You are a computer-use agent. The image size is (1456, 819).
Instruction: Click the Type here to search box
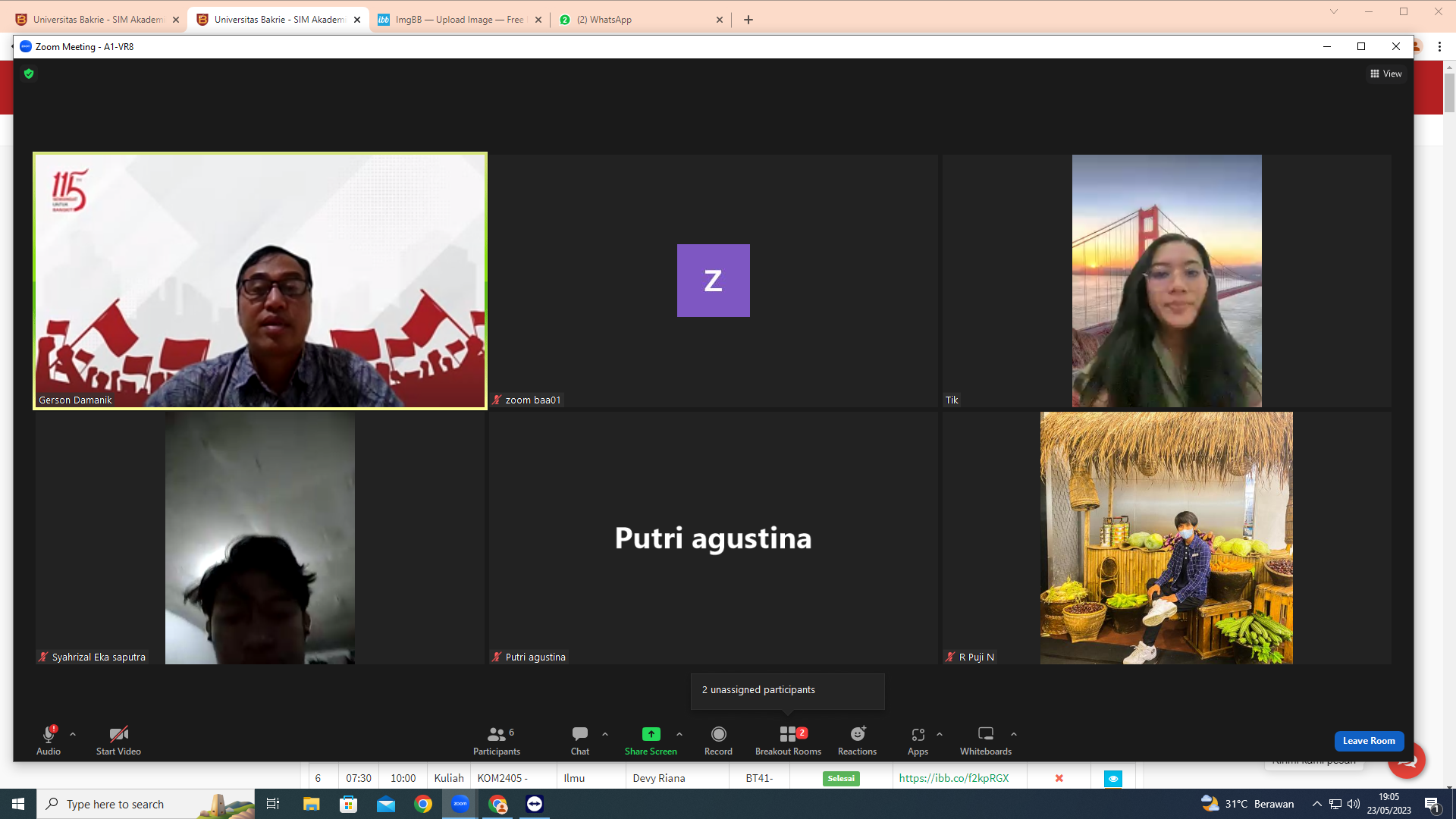146,804
